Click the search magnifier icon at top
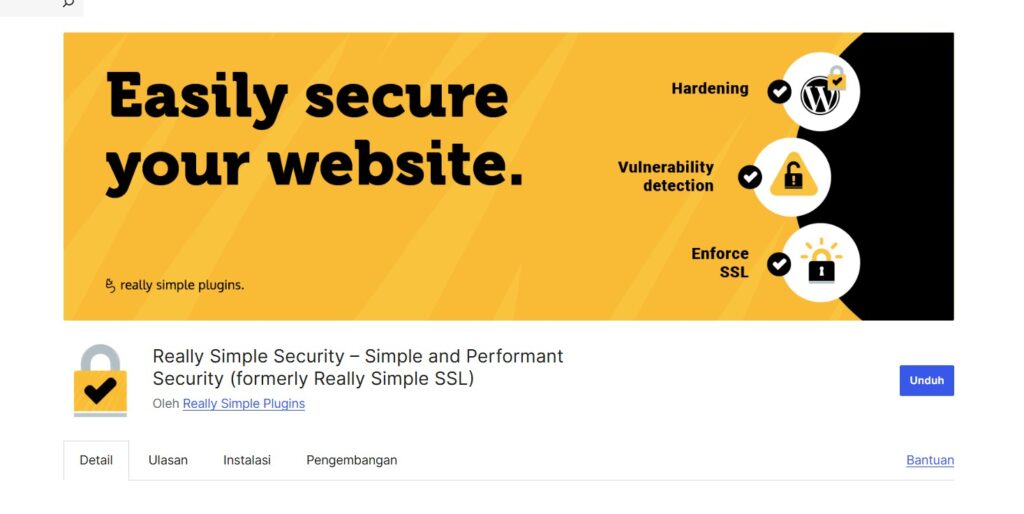The width and height of the screenshot is (1024, 514). tap(68, 3)
